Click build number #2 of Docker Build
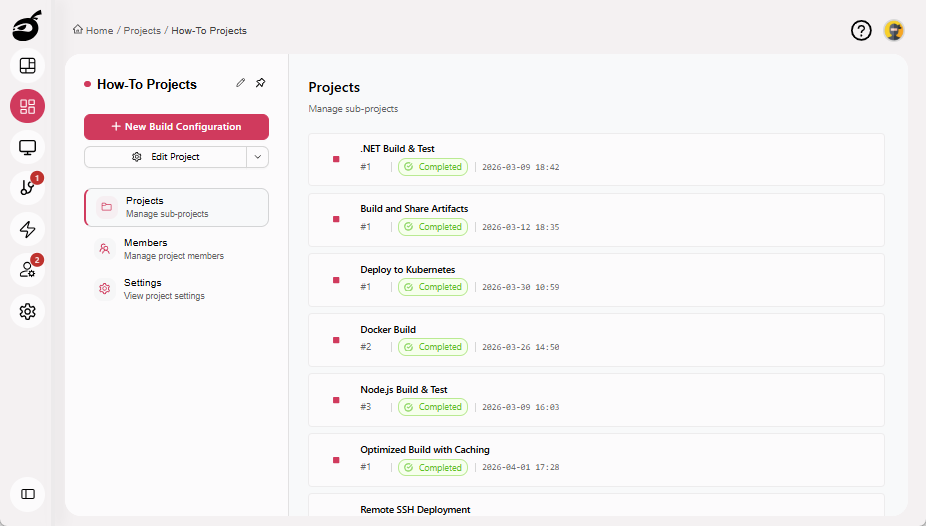This screenshot has height=526, width=926. [x=366, y=347]
